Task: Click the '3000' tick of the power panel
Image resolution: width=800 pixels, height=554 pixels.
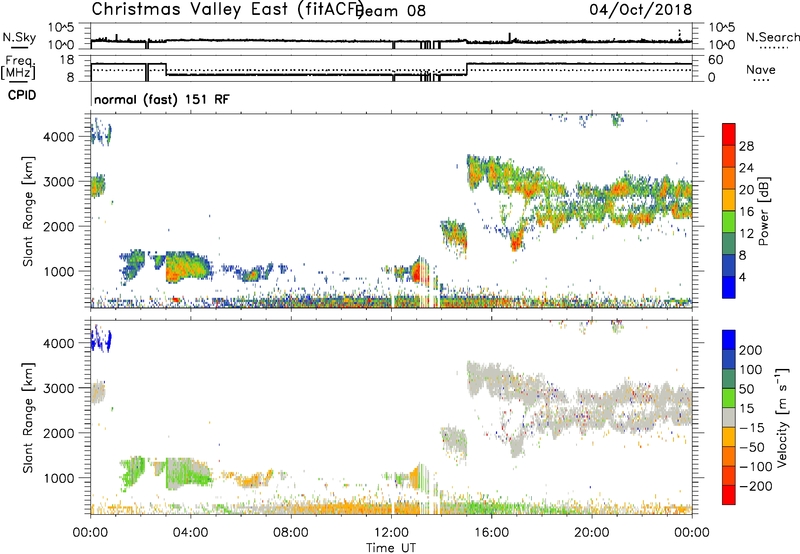Action: point(58,182)
